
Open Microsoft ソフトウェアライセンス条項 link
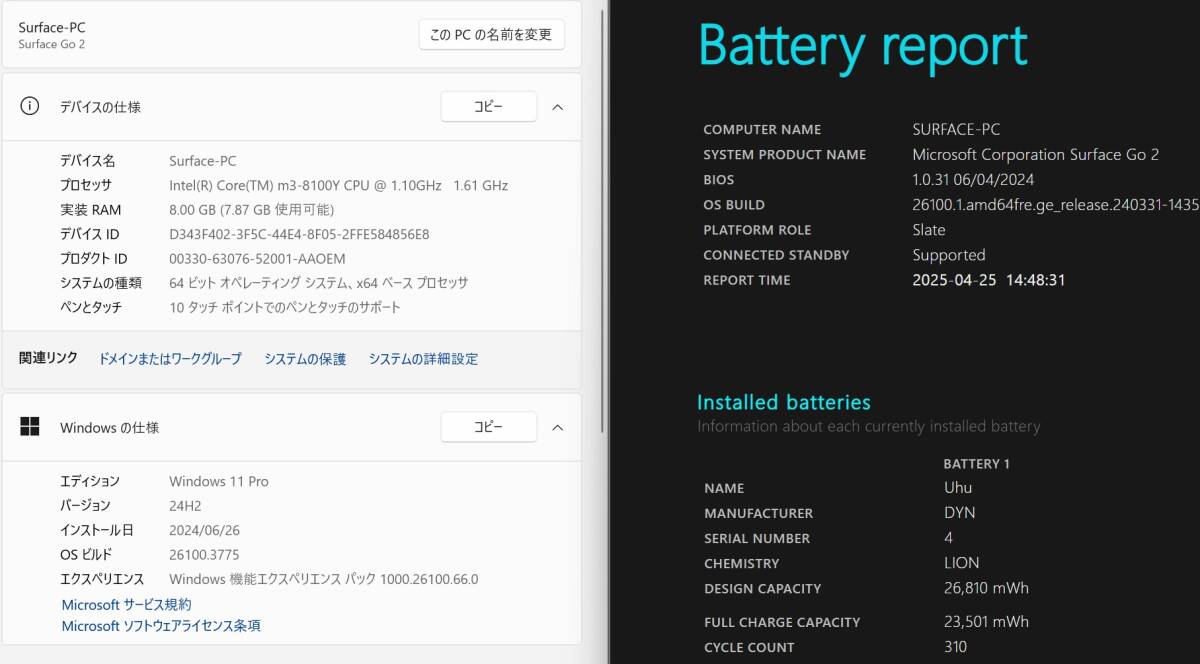(161, 626)
